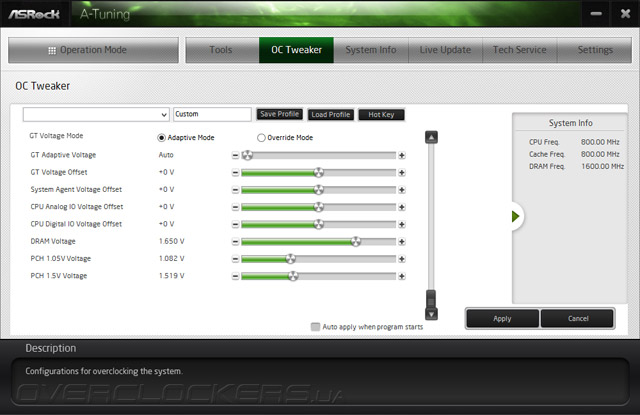
Task: Increase GT Adaptive Voltage with plus button
Action: [x=402, y=155]
